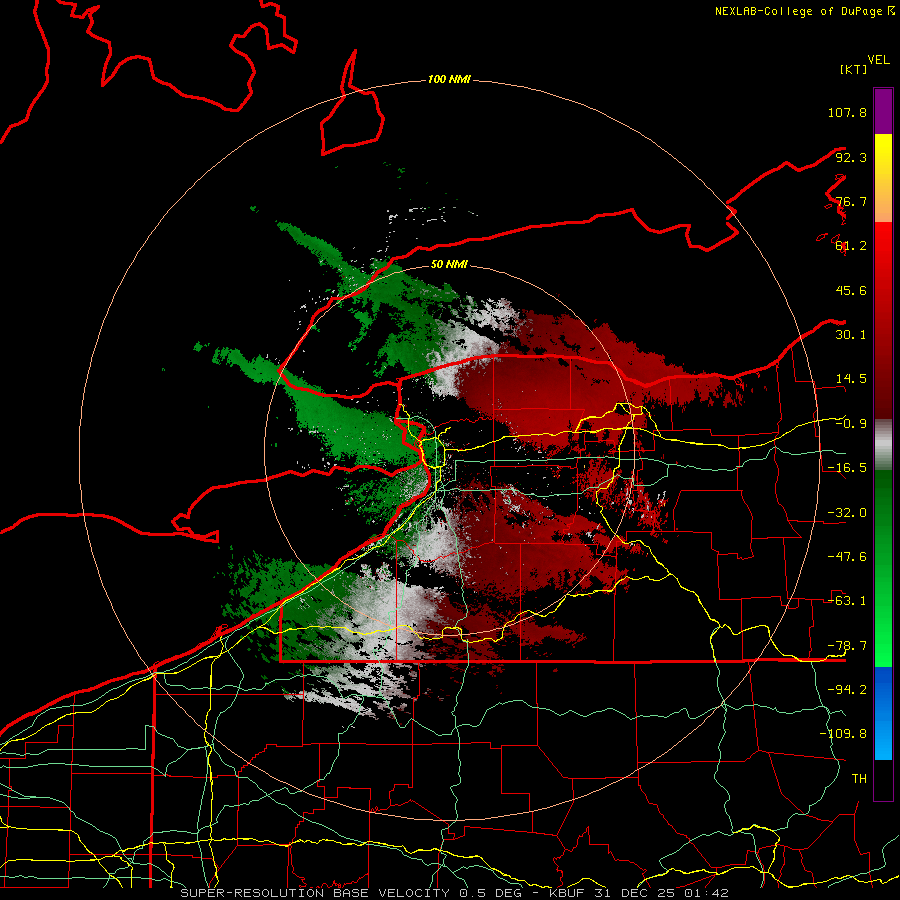Click the gray near-zero segment of color bar

[x=883, y=445]
